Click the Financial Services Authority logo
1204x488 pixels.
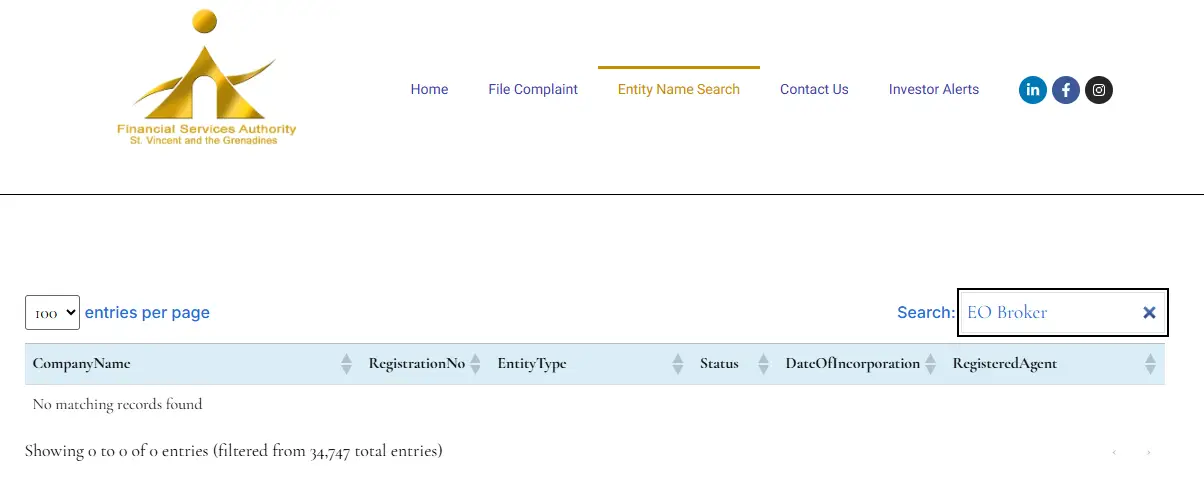(x=207, y=78)
